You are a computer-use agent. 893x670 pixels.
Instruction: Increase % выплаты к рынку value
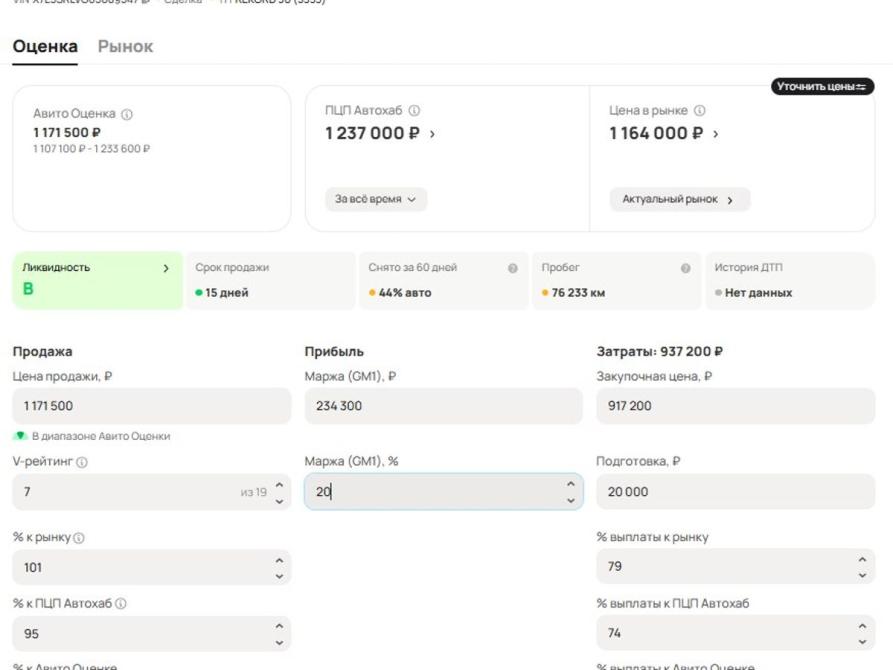(862, 559)
